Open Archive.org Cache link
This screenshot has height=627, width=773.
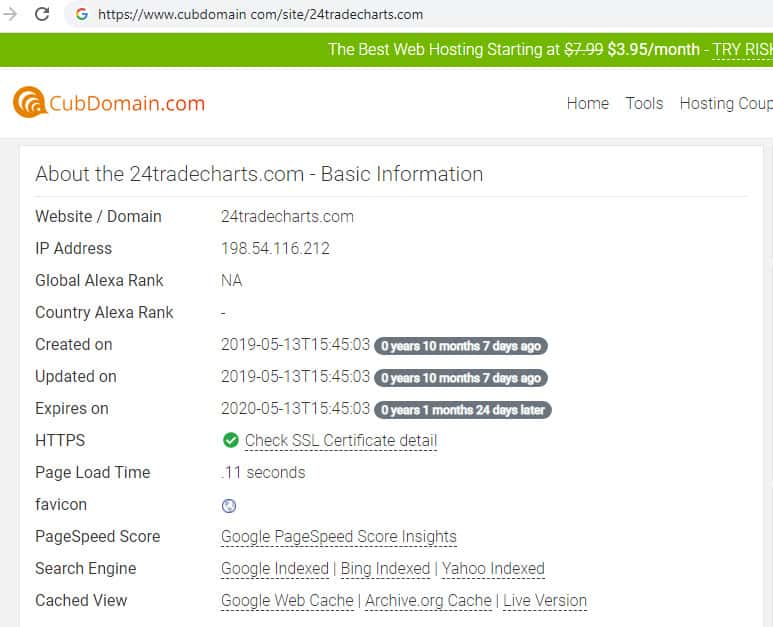point(428,600)
